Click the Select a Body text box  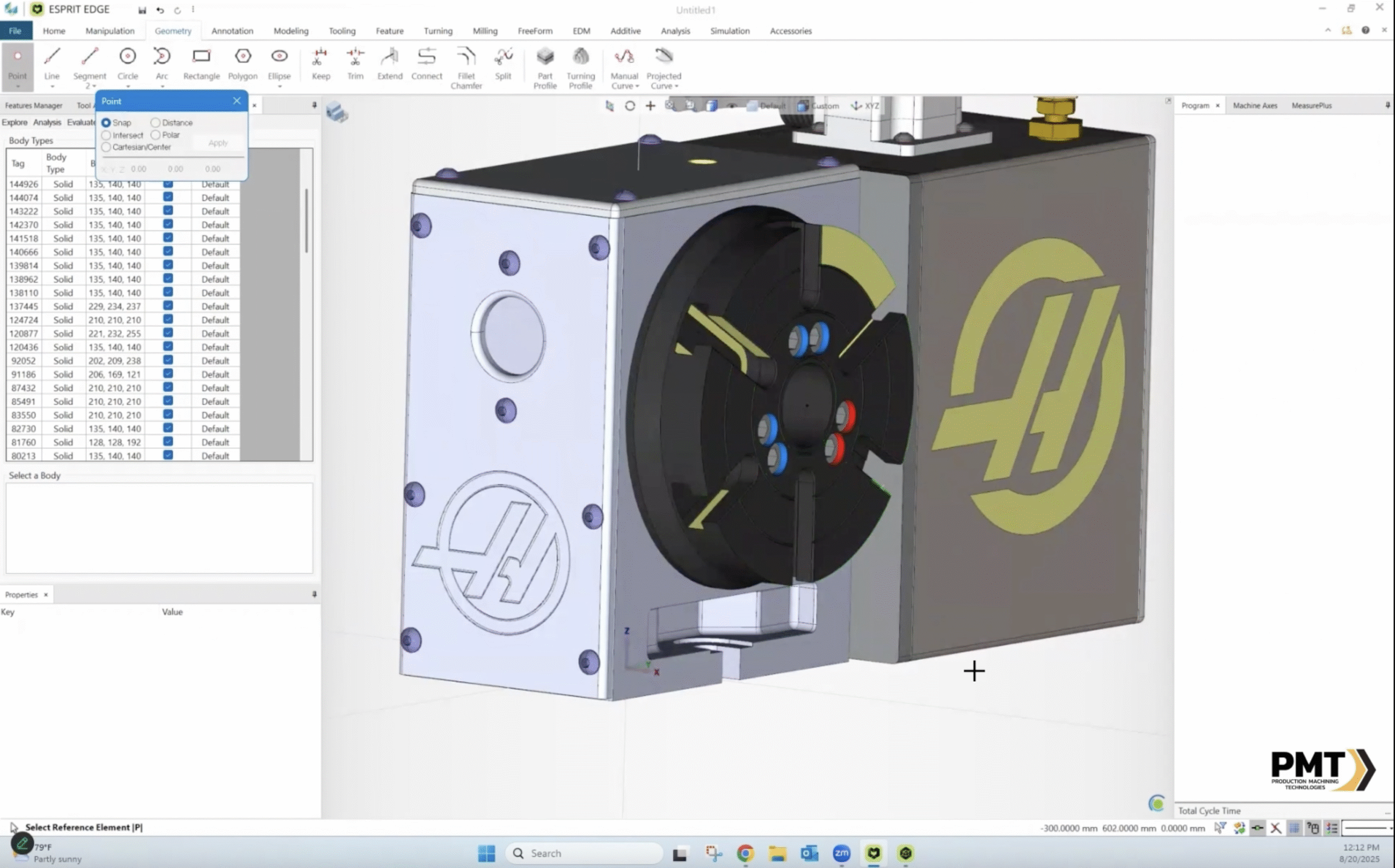(160, 527)
